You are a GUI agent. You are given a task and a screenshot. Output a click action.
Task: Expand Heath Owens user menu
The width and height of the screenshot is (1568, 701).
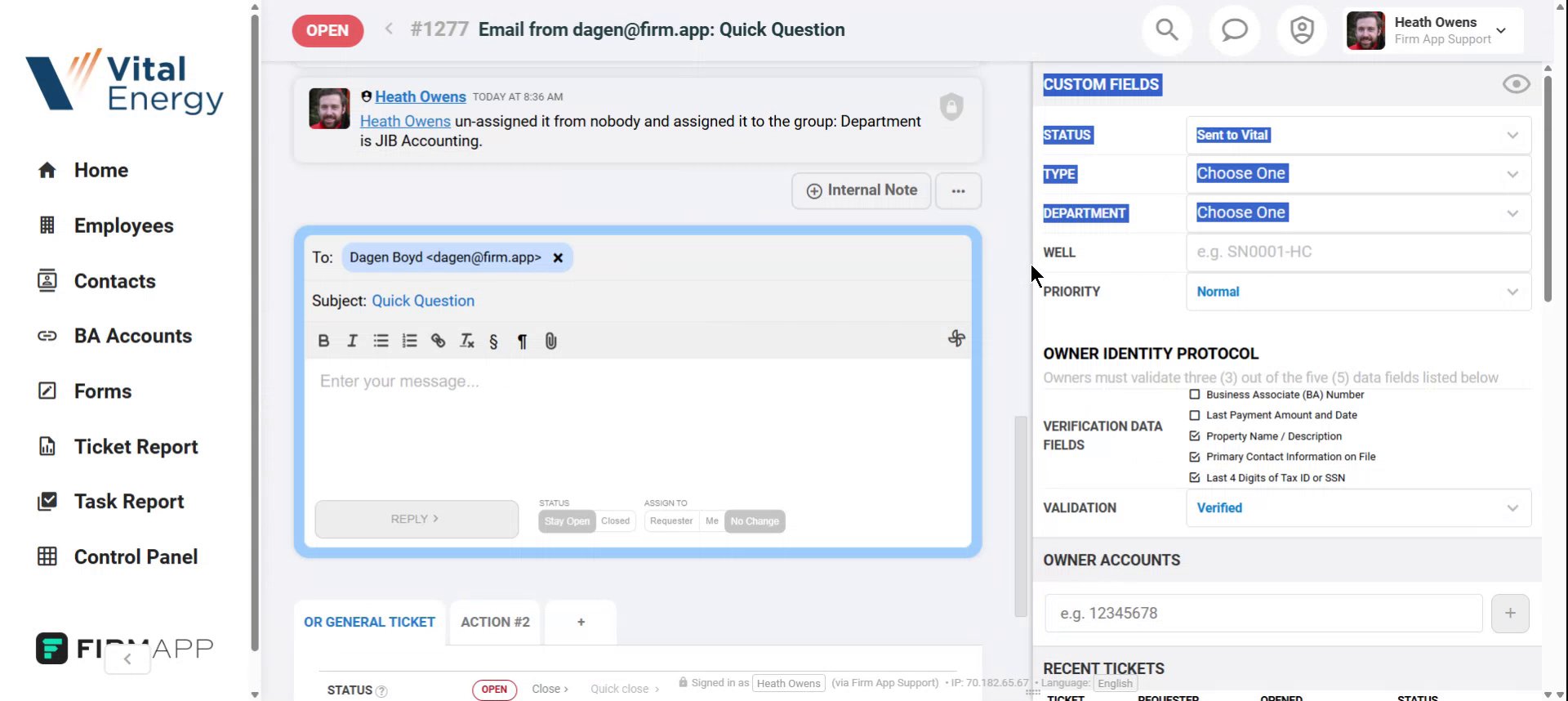[x=1433, y=30]
